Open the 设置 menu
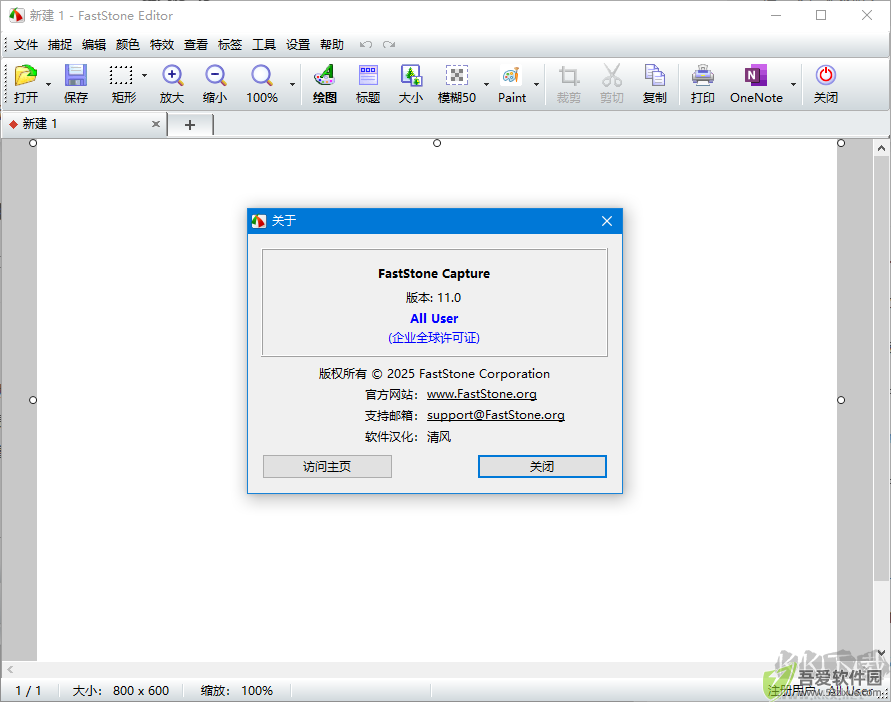This screenshot has width=891, height=702. [298, 44]
